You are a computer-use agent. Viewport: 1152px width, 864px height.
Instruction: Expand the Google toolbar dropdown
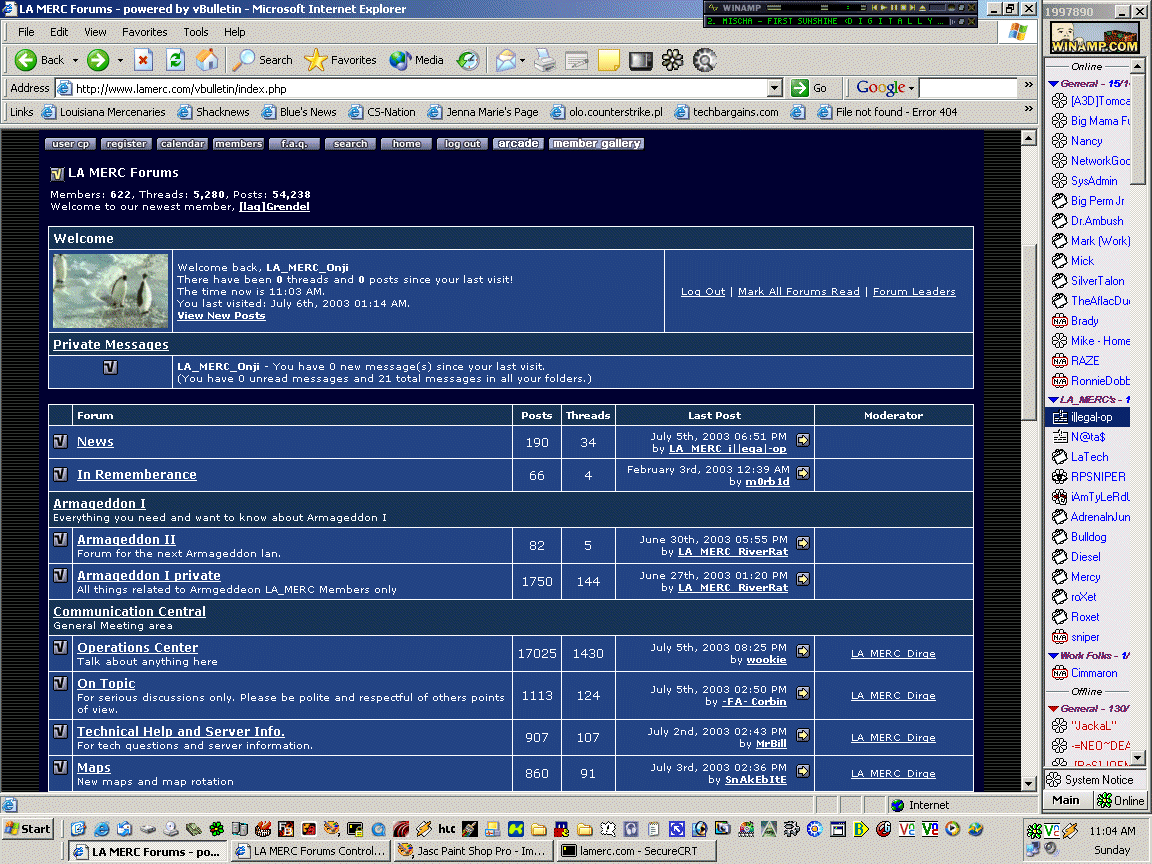coord(911,88)
